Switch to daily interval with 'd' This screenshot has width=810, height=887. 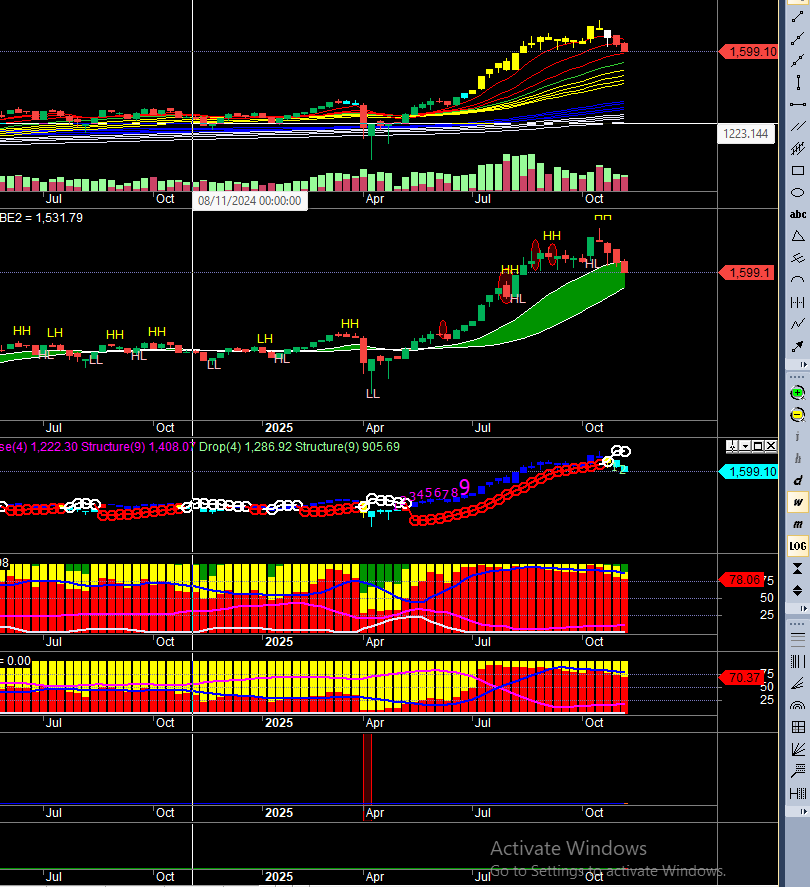click(798, 480)
